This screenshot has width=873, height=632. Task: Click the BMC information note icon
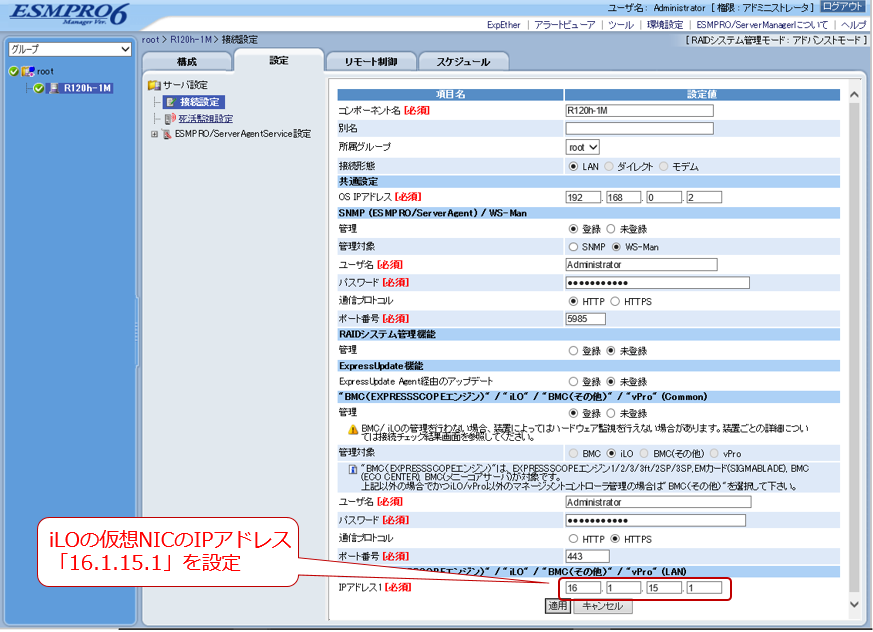click(353, 469)
